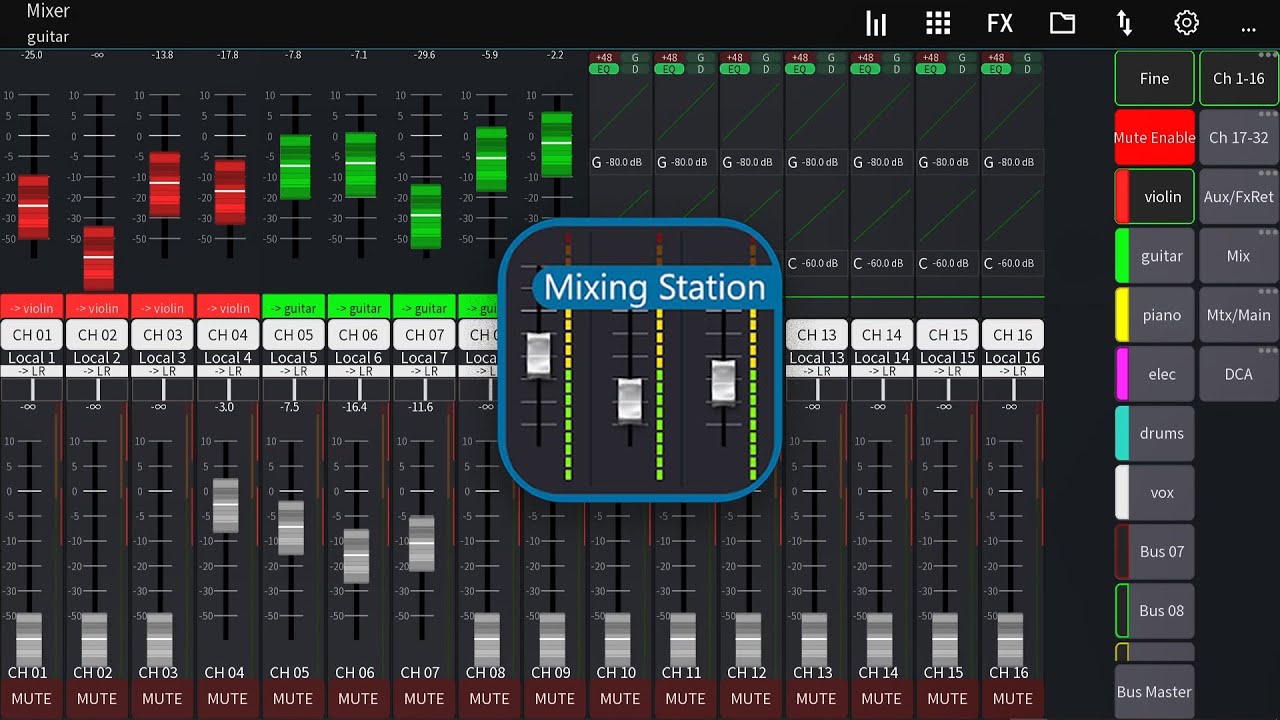Screen dimensions: 1280x720
Task: Open three-dot options on the DCA layer button
Action: pyautogui.click(x=1268, y=351)
